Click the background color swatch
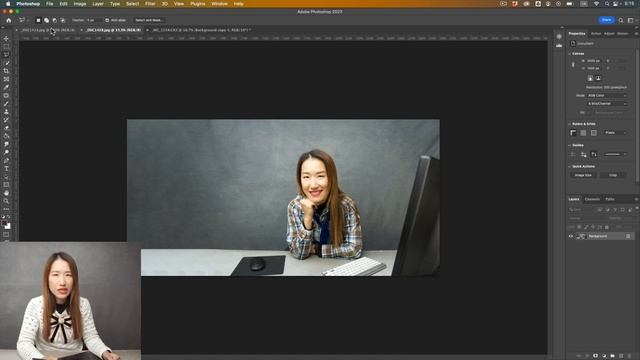This screenshot has width=640, height=360. pos(8,227)
